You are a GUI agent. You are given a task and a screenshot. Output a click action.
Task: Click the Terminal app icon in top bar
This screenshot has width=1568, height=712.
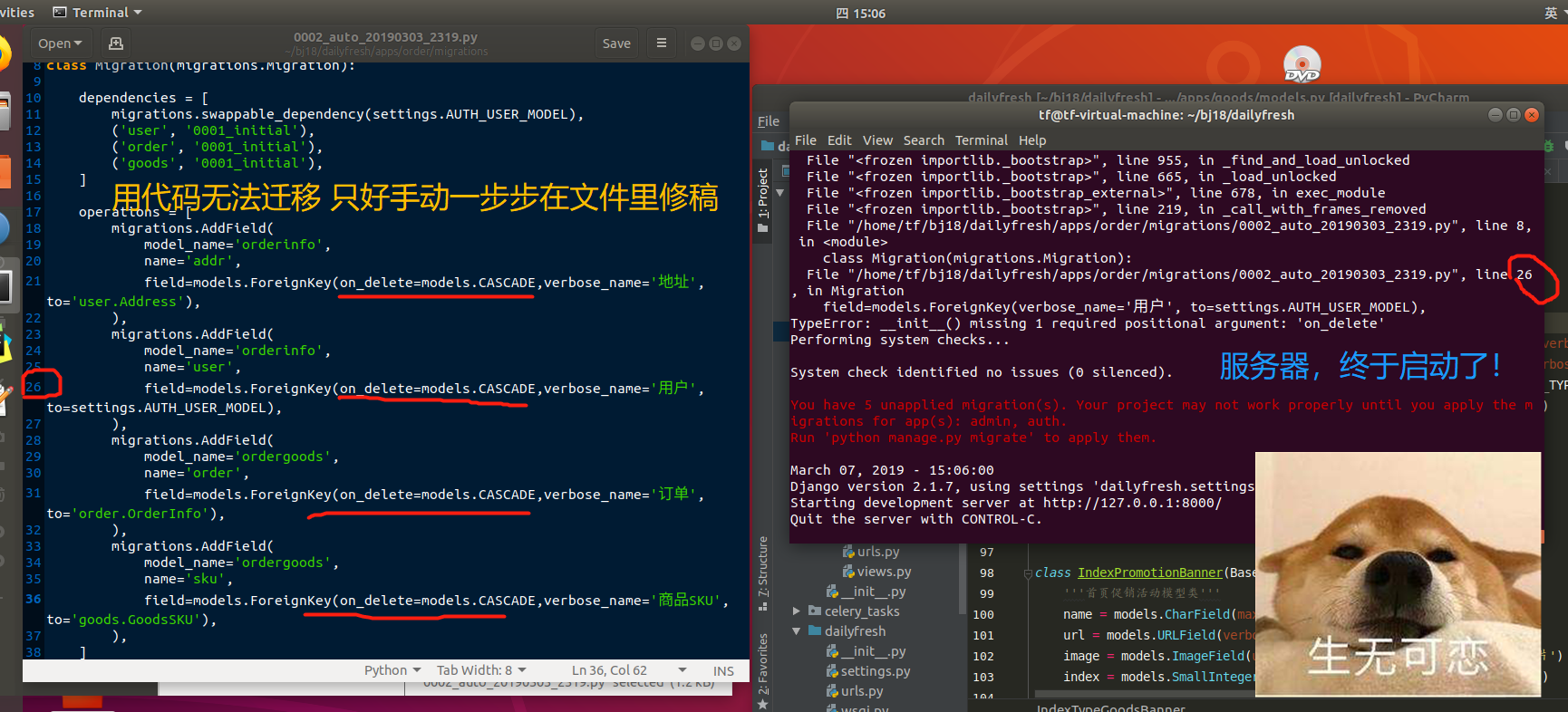click(61, 13)
